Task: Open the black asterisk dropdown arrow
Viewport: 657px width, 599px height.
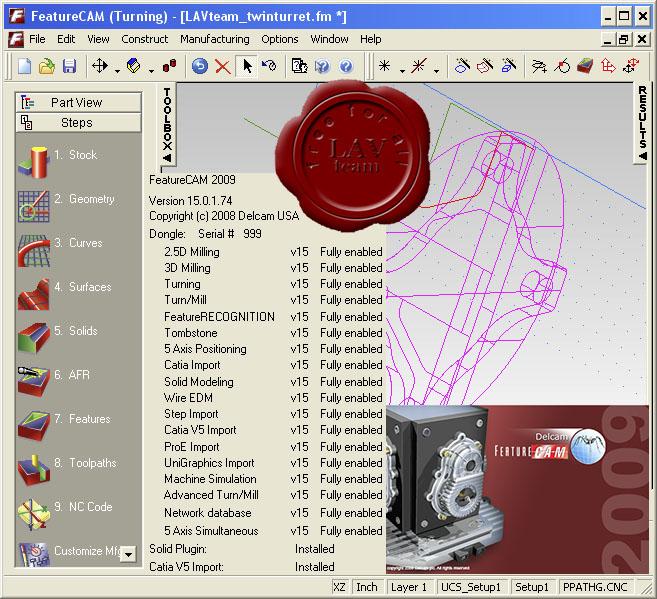Action: (402, 71)
